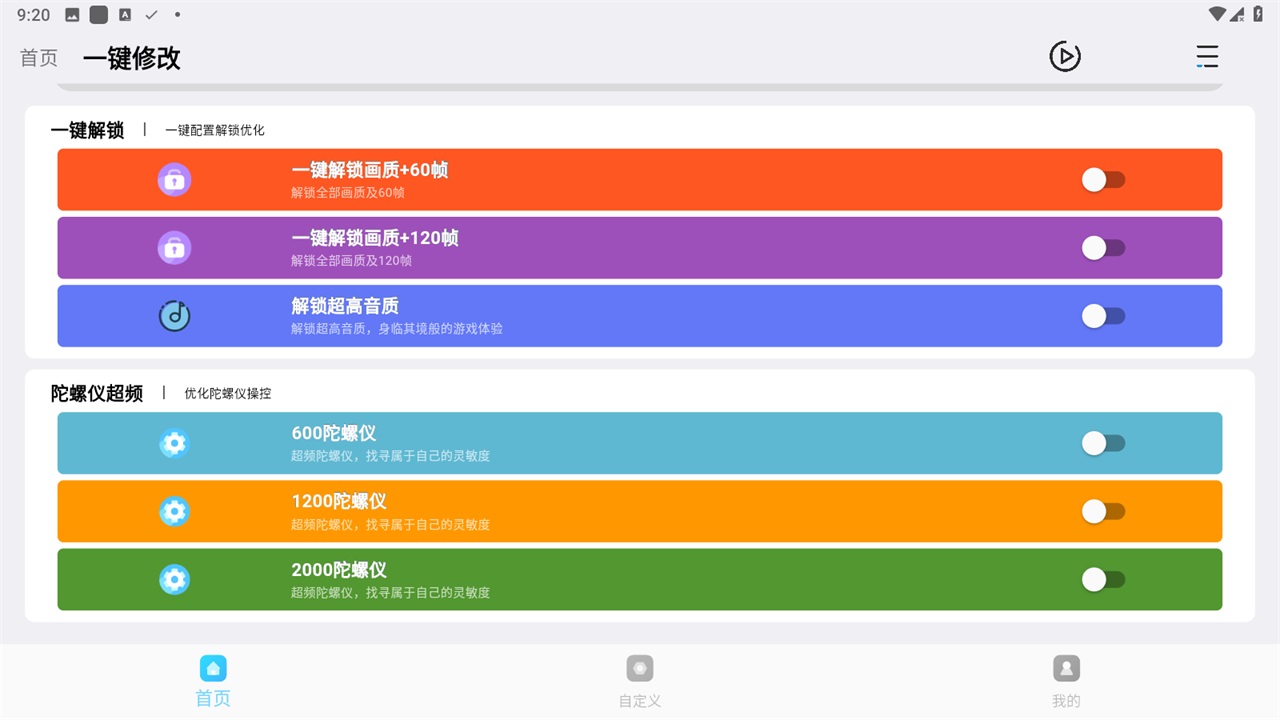Tap the 首页 link in top header
1280x720 pixels.
coord(39,58)
